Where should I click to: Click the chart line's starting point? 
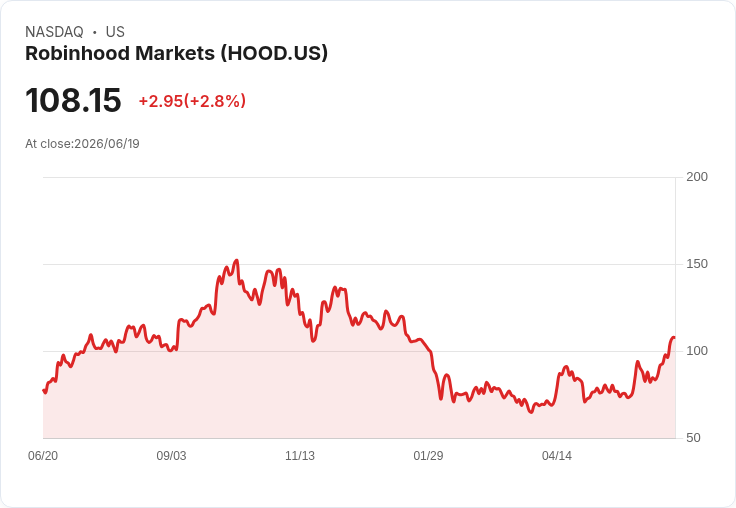[x=44, y=390]
